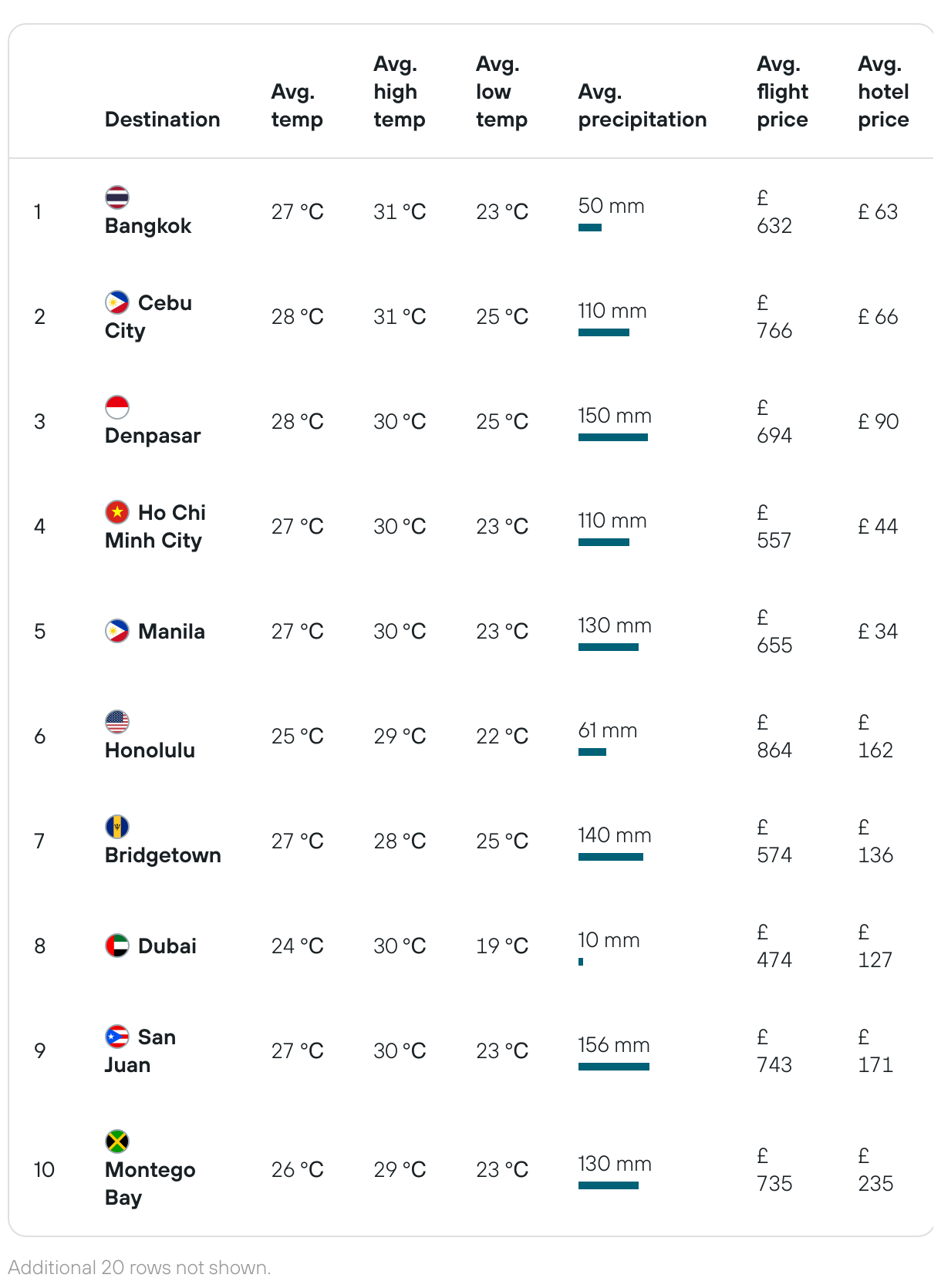The image size is (941, 1288).
Task: Click the Puerto Rico flag beside San Juan
Action: tap(117, 1037)
